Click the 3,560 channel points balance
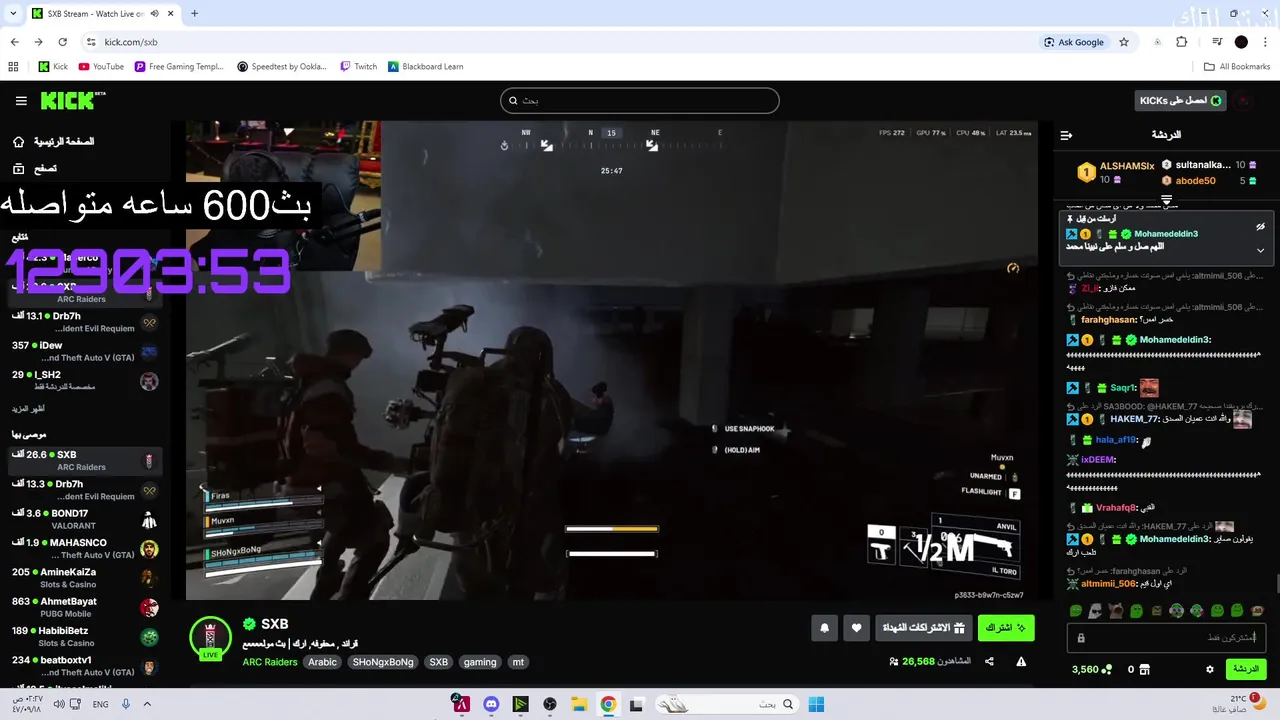1280x720 pixels. (1092, 669)
